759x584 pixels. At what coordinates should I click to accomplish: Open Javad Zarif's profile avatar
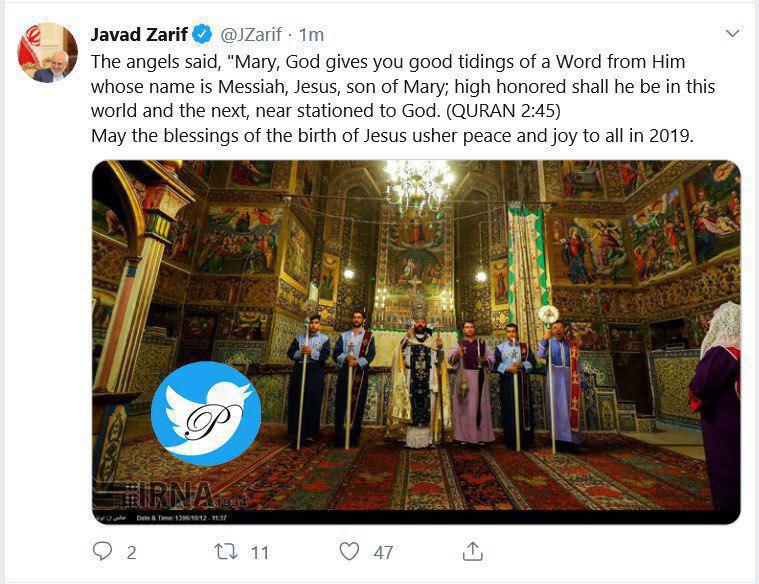tap(47, 52)
